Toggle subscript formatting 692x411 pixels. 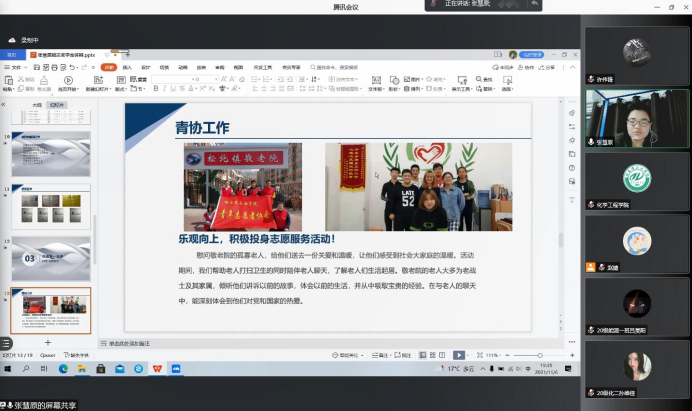211,89
